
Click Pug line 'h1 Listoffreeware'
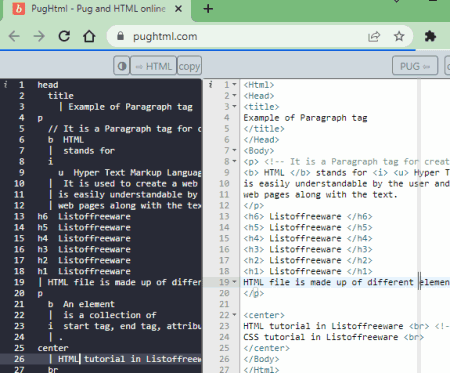click(84, 271)
